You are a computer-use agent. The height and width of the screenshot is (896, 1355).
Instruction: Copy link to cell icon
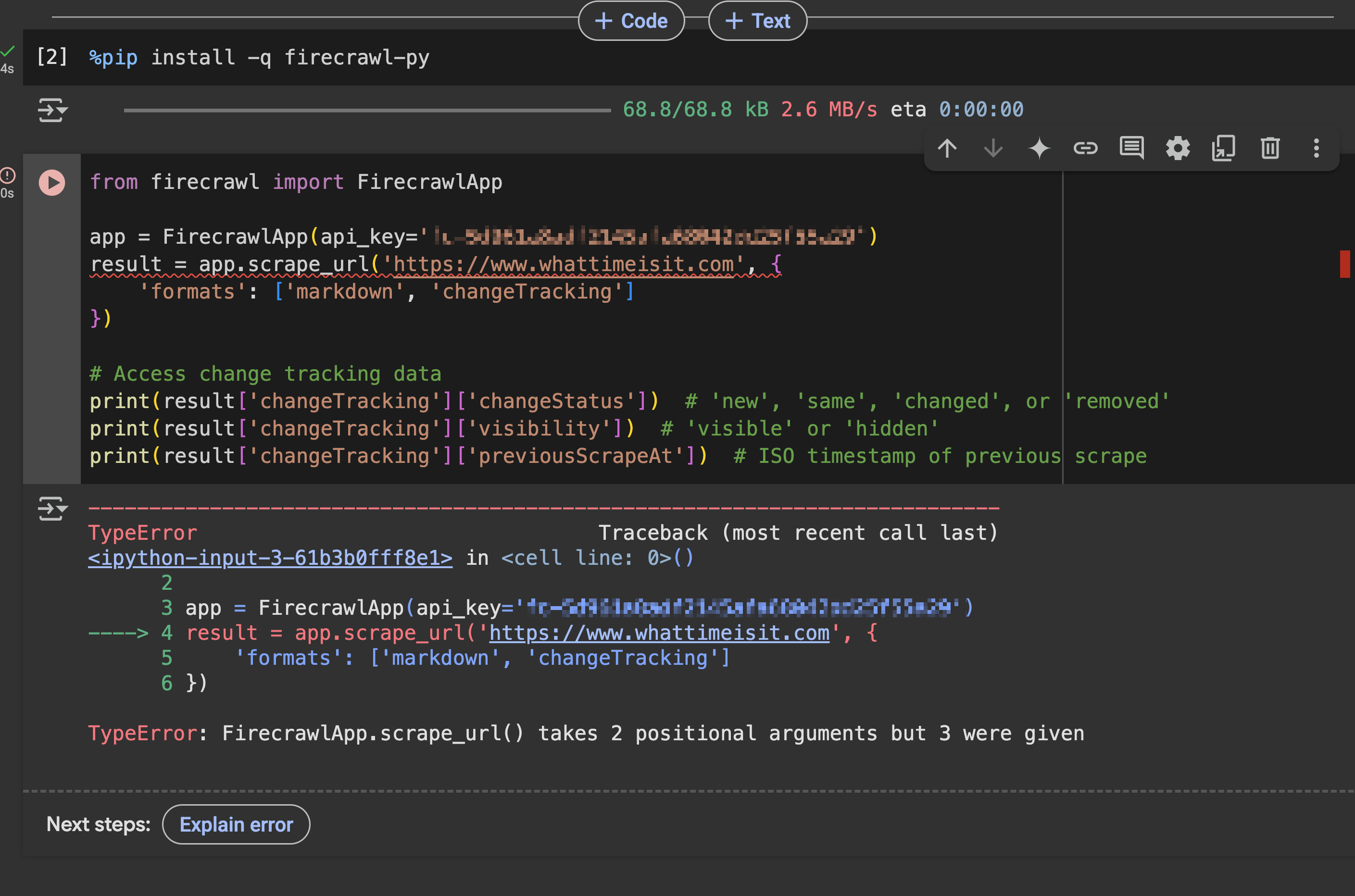coord(1085,149)
